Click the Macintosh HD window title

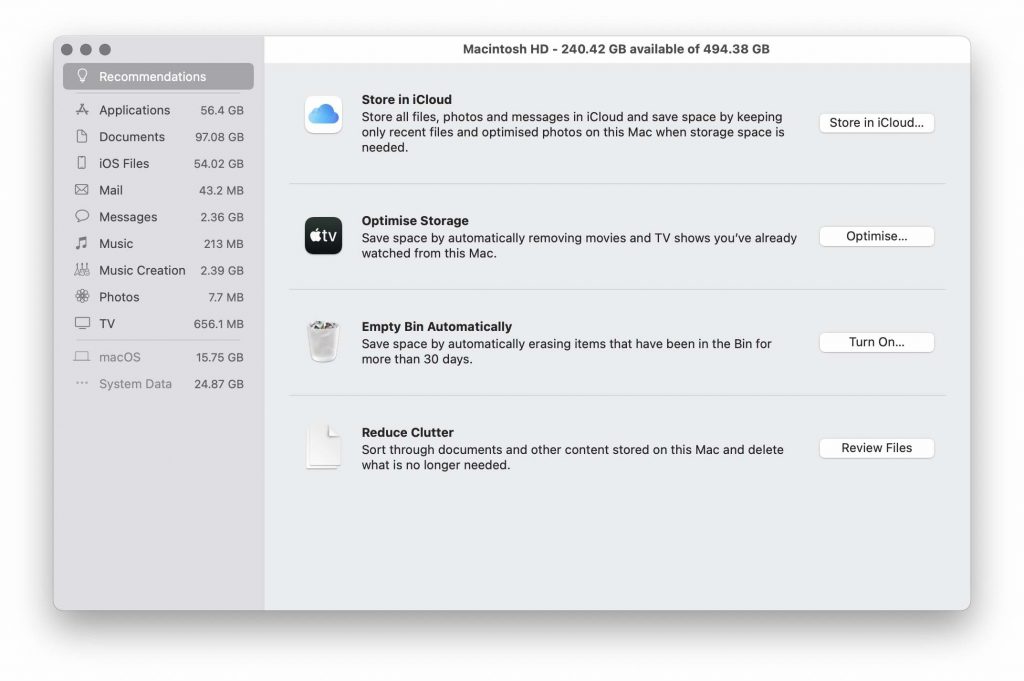(616, 49)
